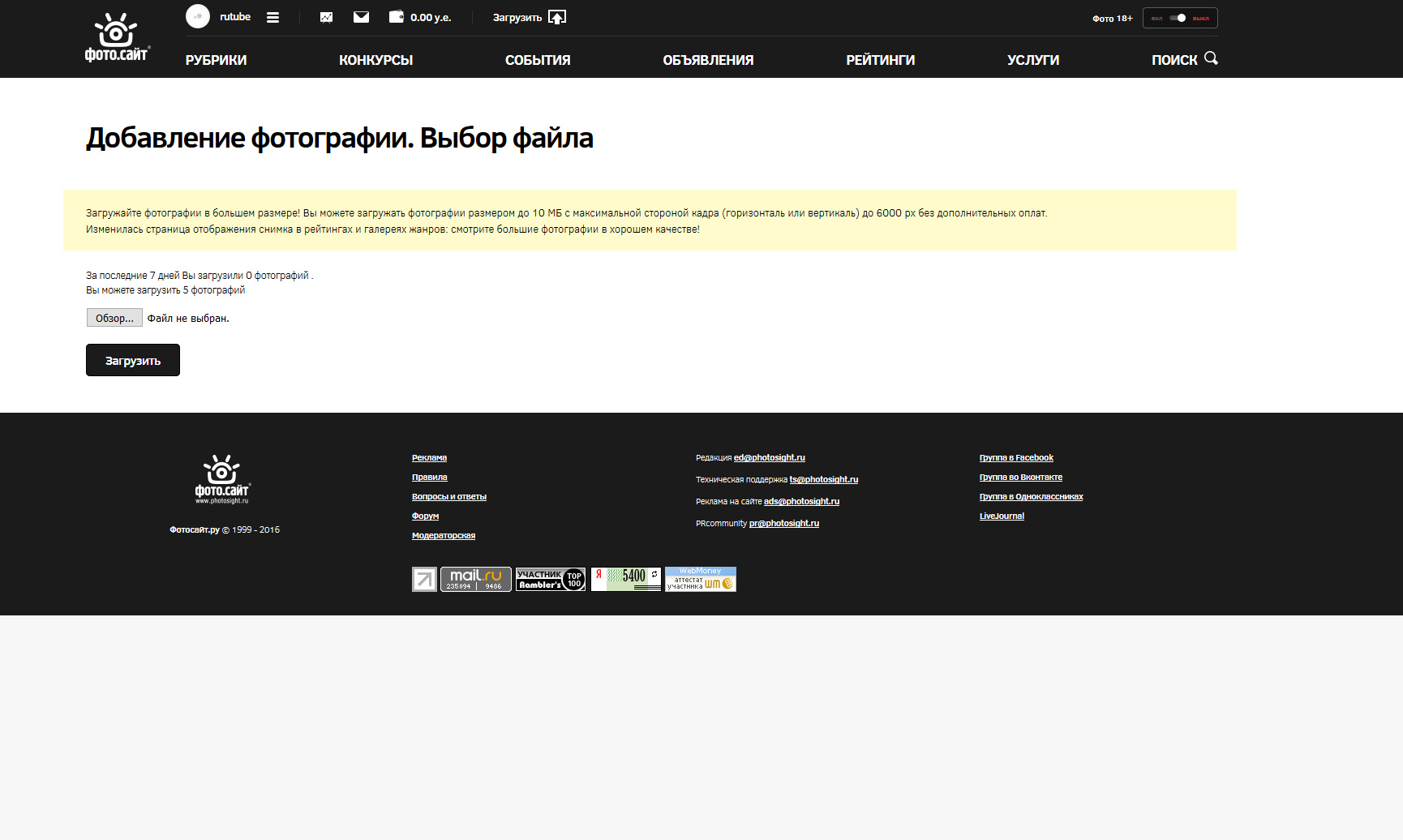Click the WebMoney attestation badge

(x=700, y=579)
